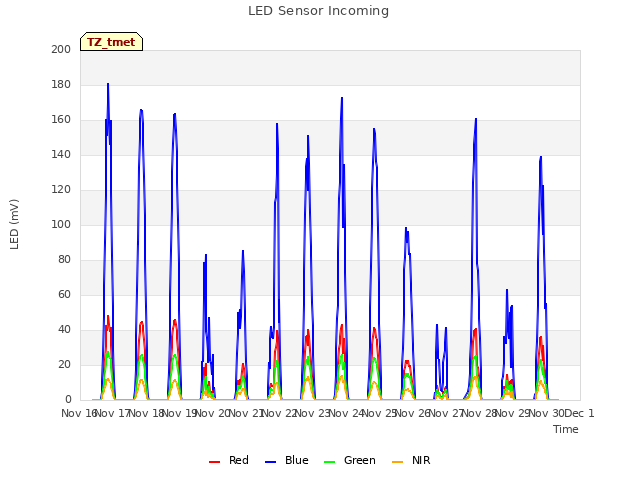Click the TZ_tmet annotation label

pyautogui.click(x=111, y=42)
